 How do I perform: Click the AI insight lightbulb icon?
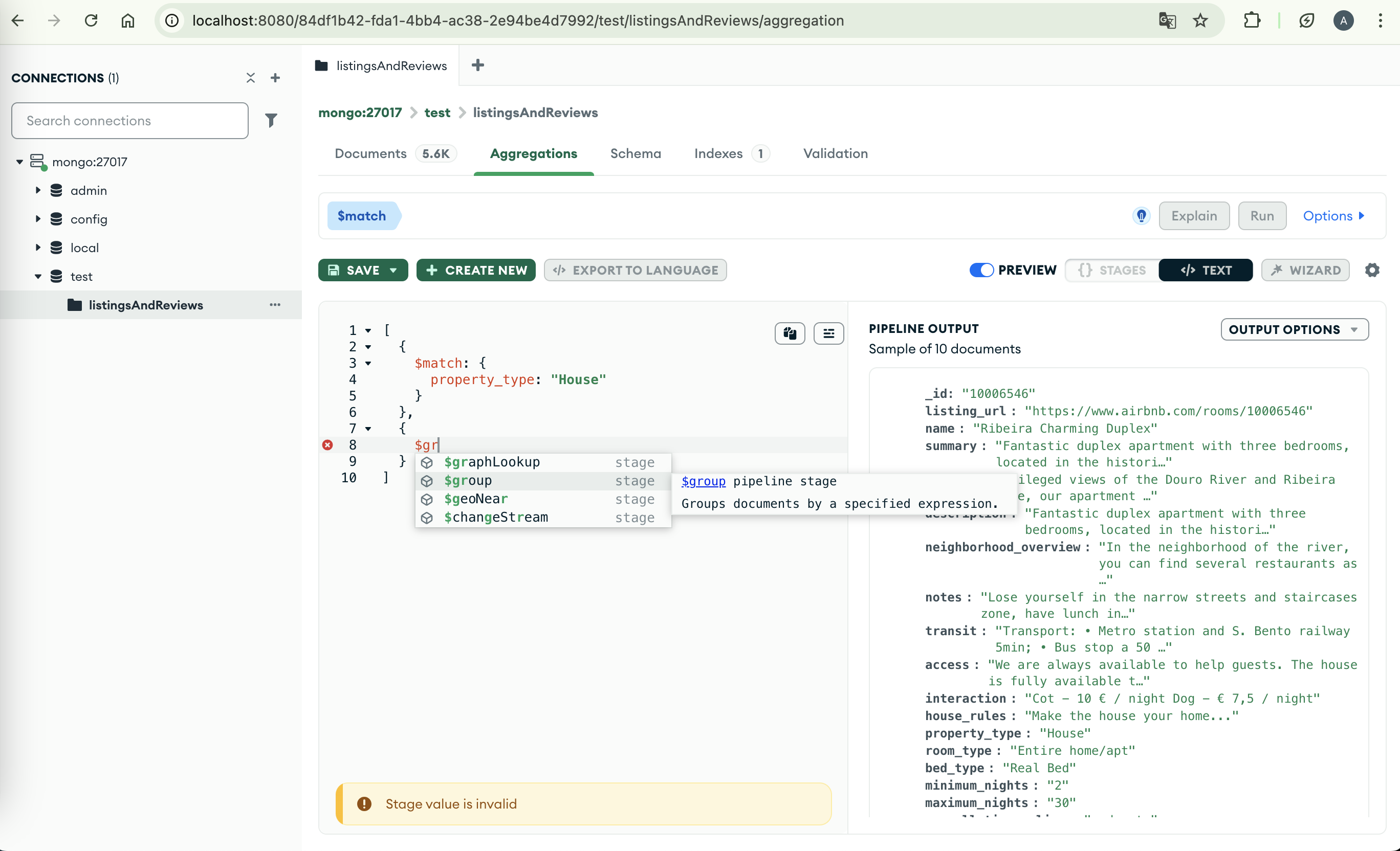click(x=1141, y=216)
